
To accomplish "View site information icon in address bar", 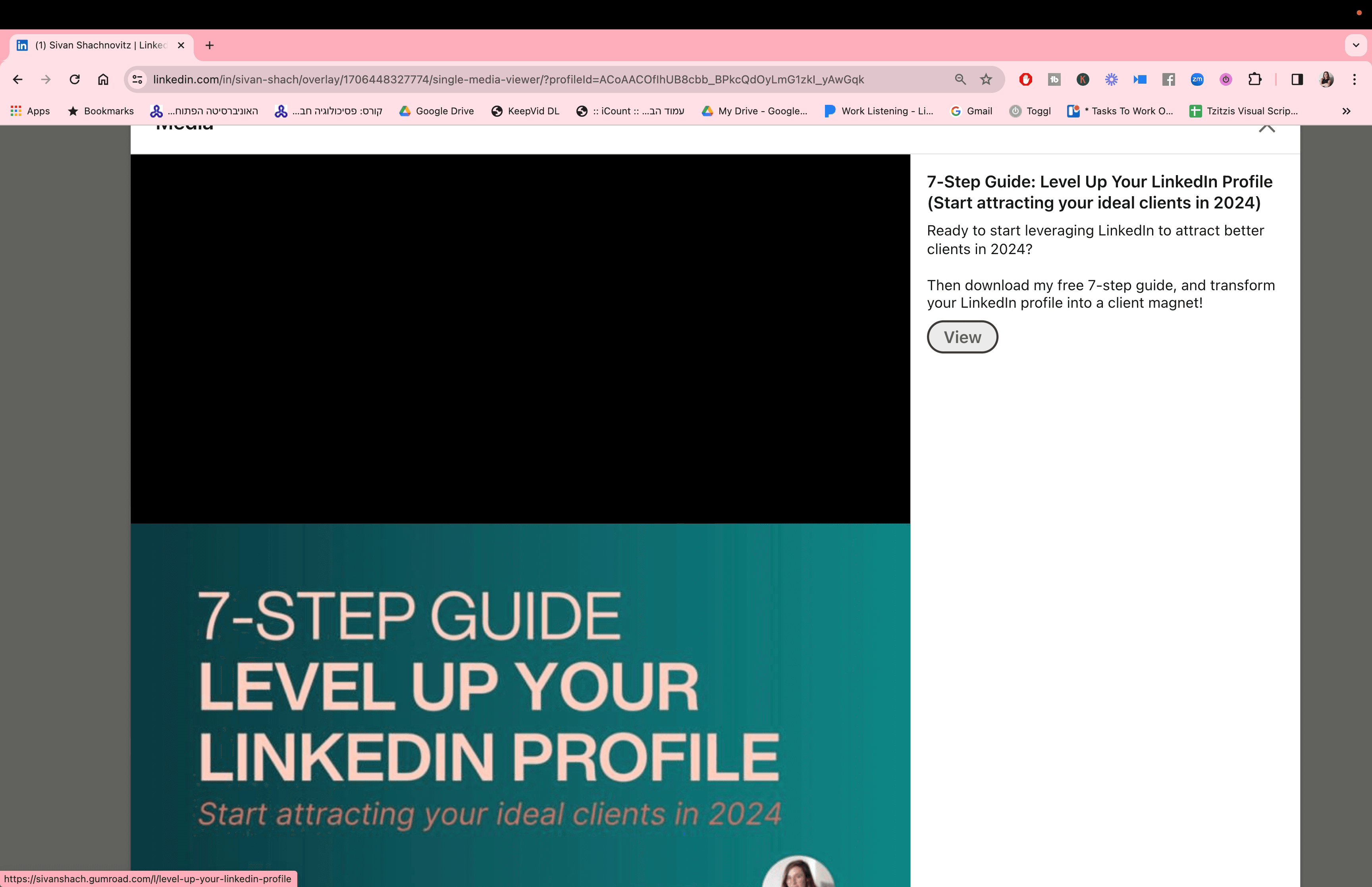I will [x=137, y=79].
